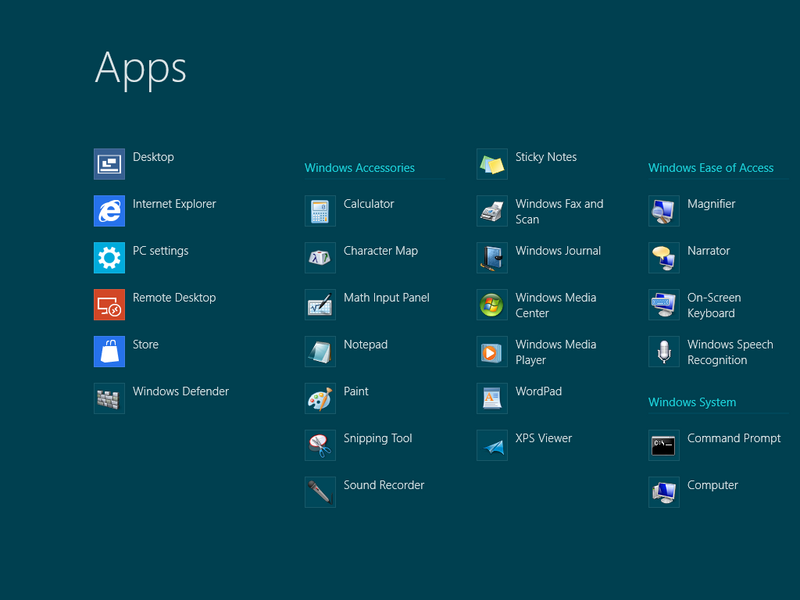Click the Sound Recorder microphone icon
800x600 pixels.
coord(320,493)
